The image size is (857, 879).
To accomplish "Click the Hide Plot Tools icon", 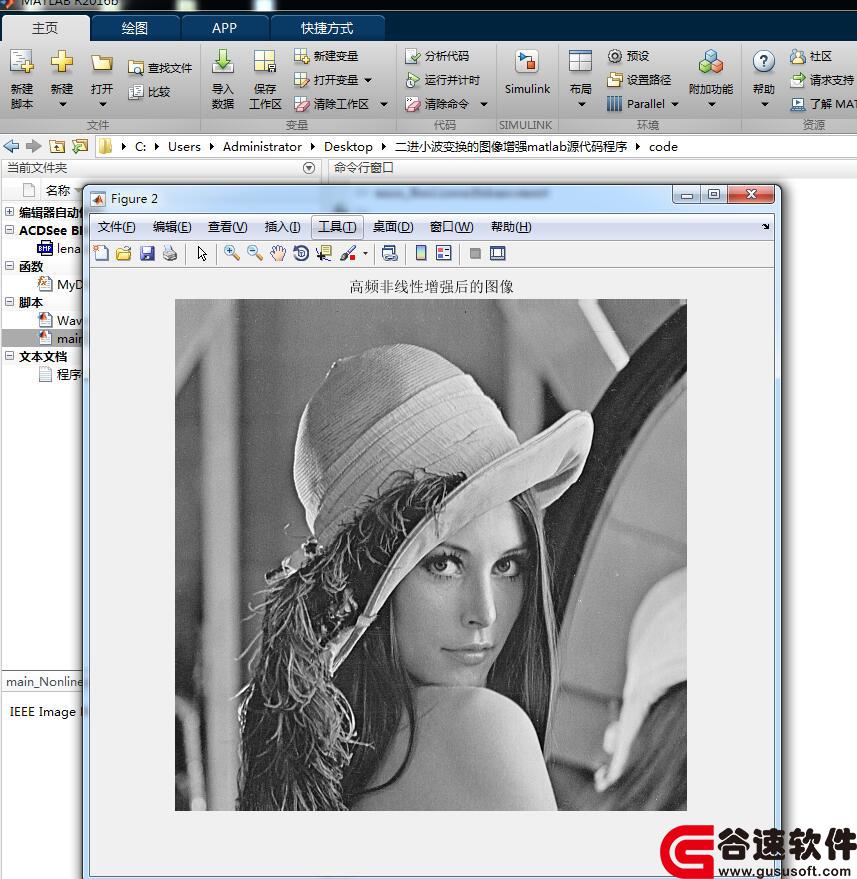I will point(475,253).
